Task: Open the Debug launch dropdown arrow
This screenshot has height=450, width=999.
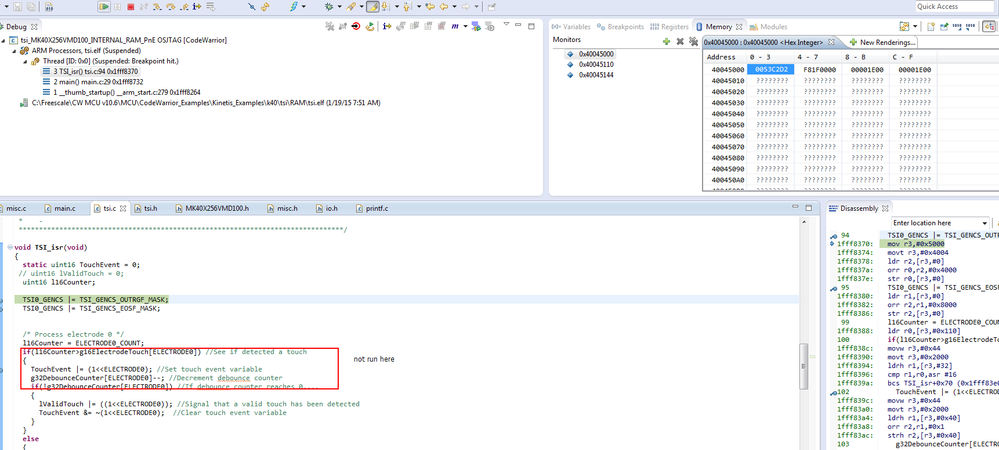Action: [340, 6]
